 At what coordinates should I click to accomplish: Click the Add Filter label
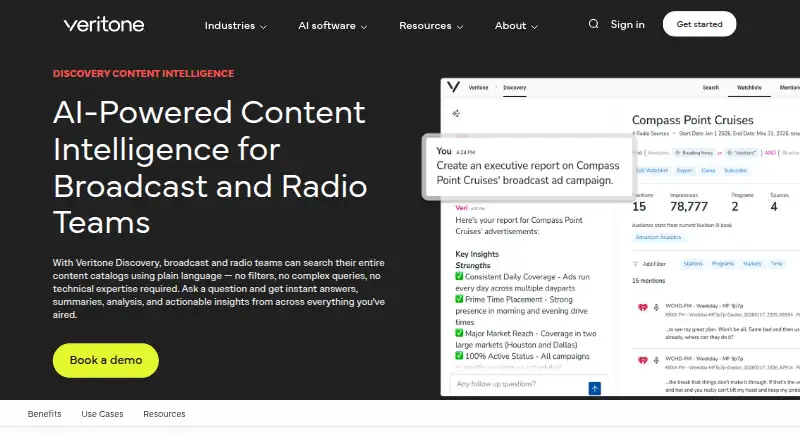654,264
